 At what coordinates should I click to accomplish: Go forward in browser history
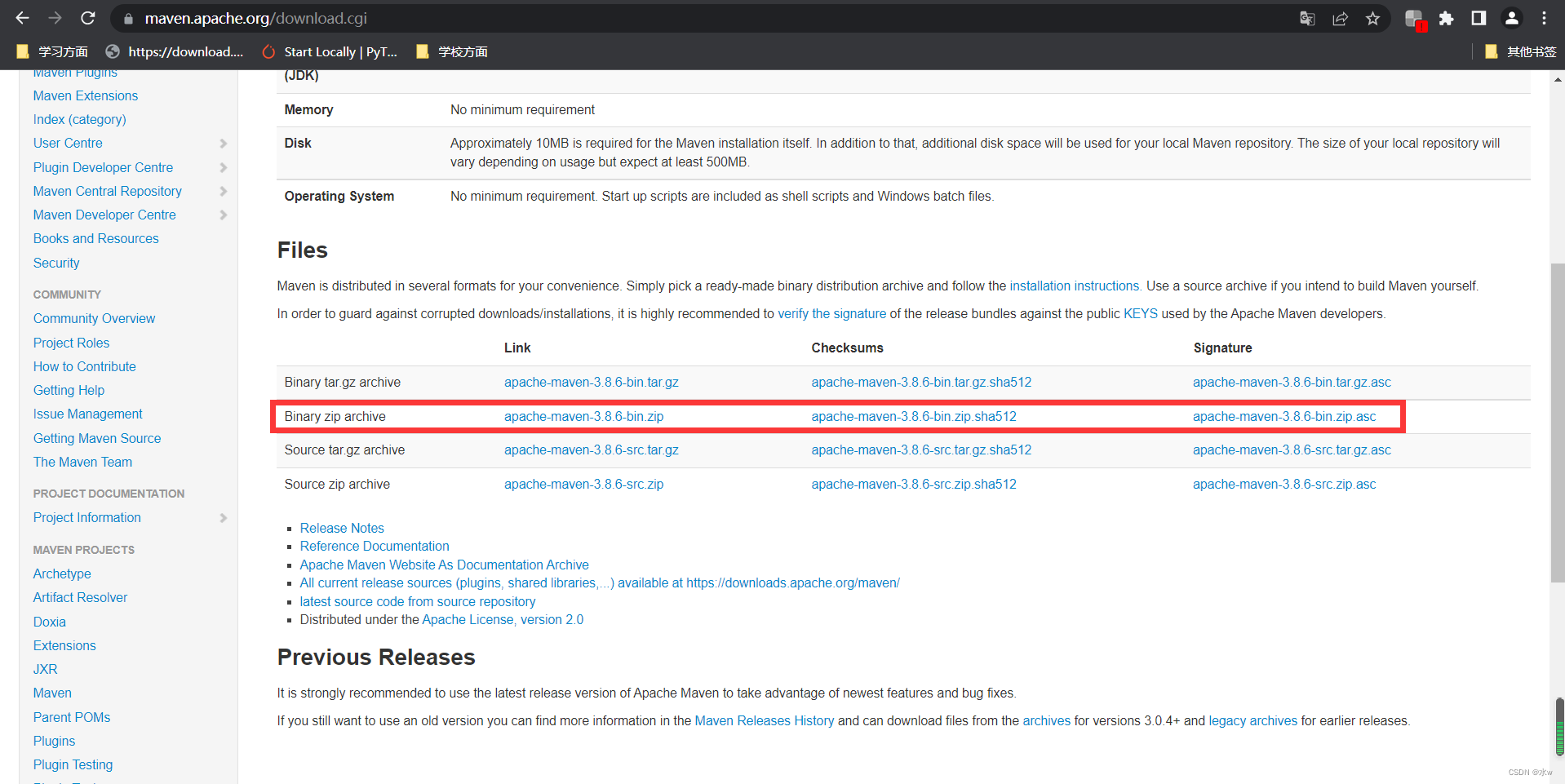click(x=55, y=18)
